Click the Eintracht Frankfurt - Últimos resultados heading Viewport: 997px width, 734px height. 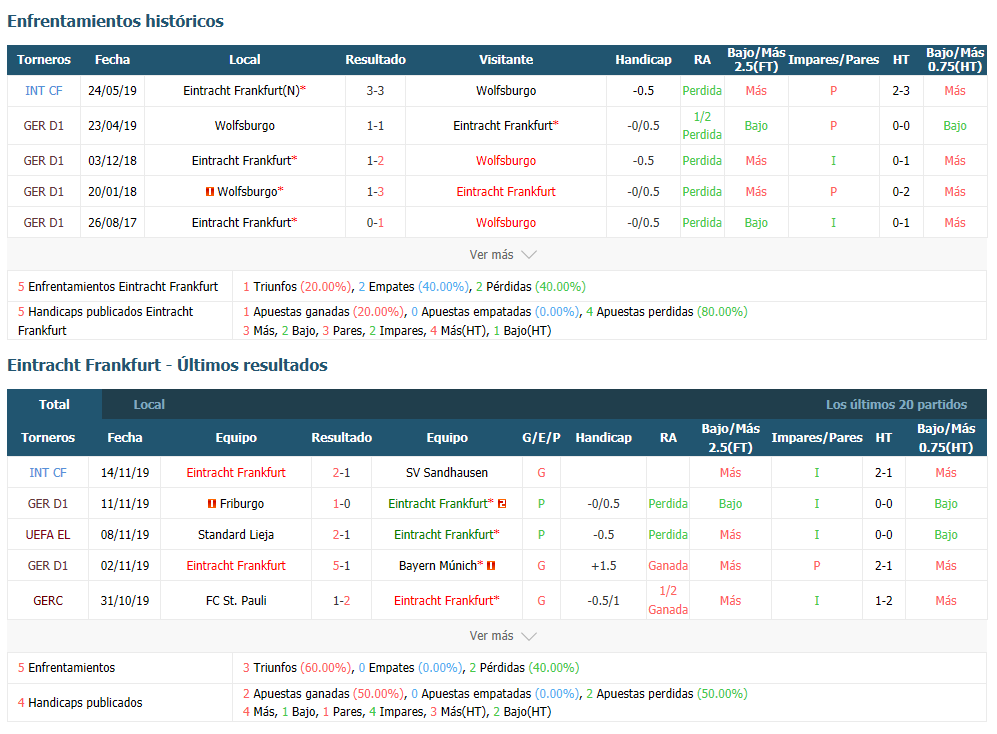coord(167,365)
